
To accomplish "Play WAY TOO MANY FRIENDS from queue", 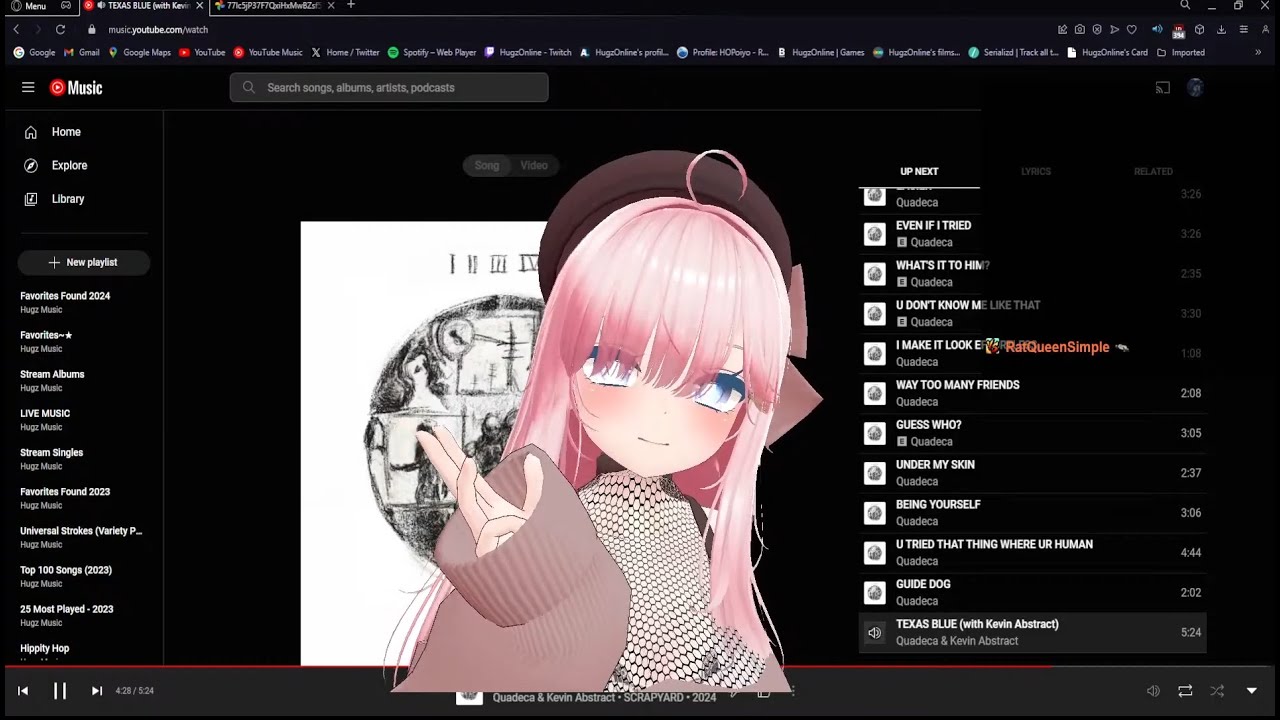I will click(x=1033, y=393).
